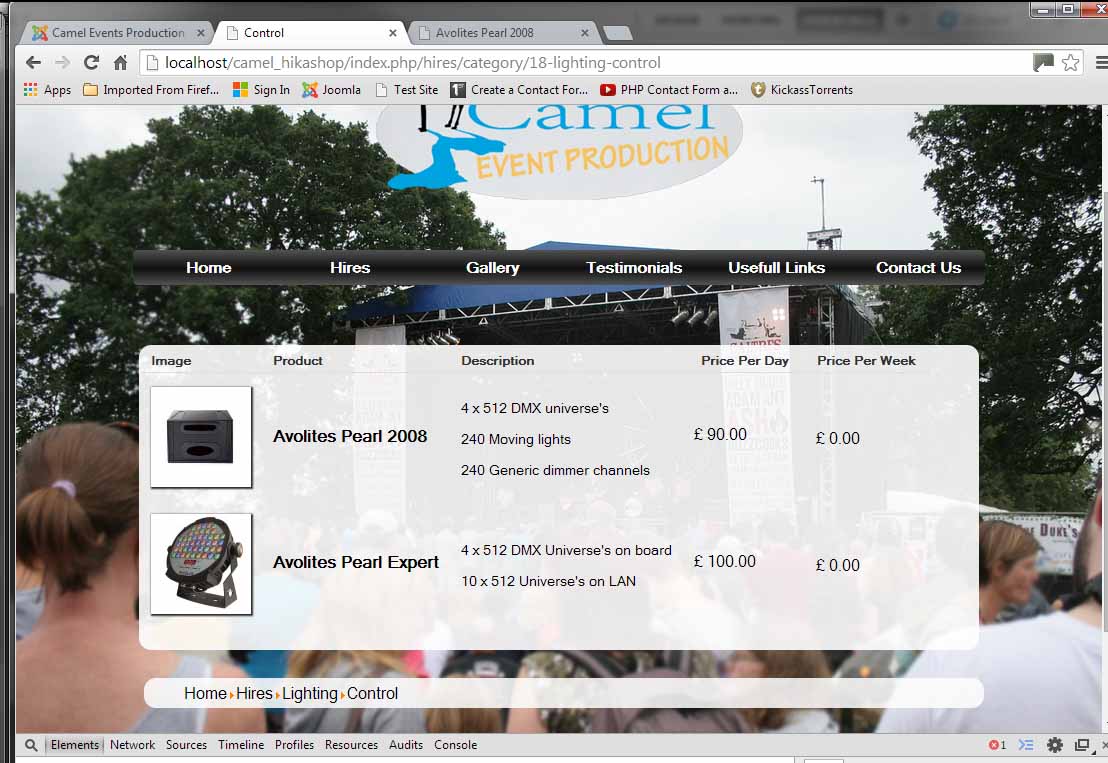
Task: Open the Gallery navigation menu item
Action: click(493, 268)
